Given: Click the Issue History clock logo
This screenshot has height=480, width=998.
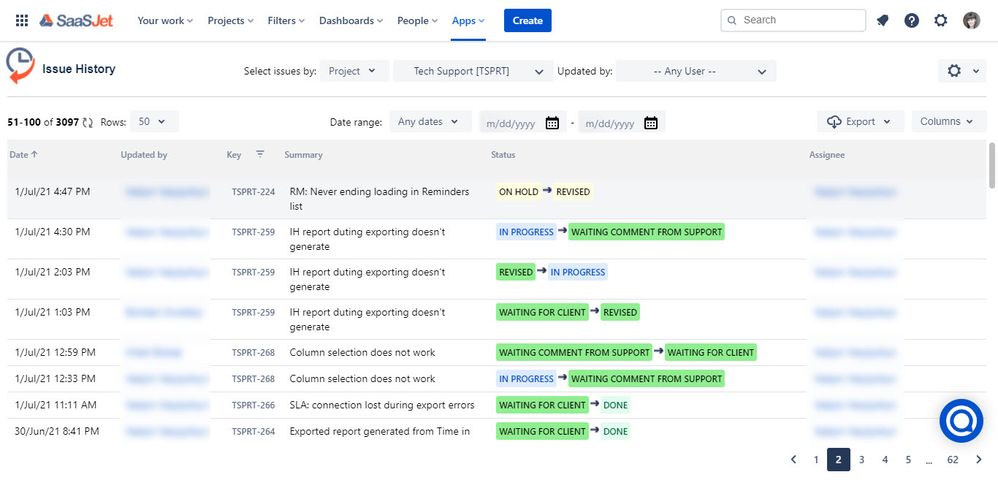Looking at the screenshot, I should point(20,66).
